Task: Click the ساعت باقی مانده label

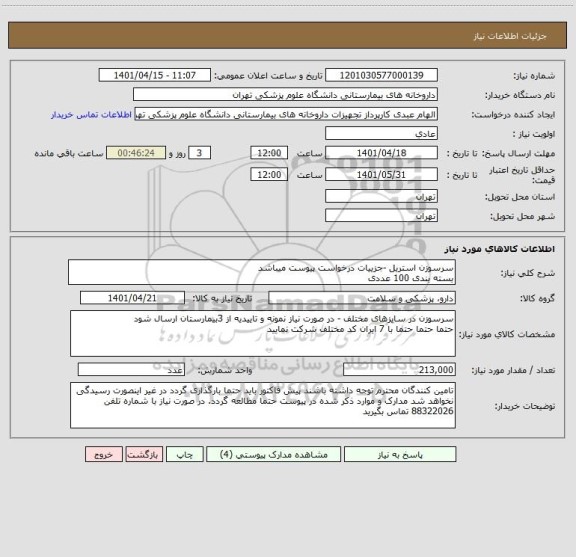Action: [x=69, y=153]
